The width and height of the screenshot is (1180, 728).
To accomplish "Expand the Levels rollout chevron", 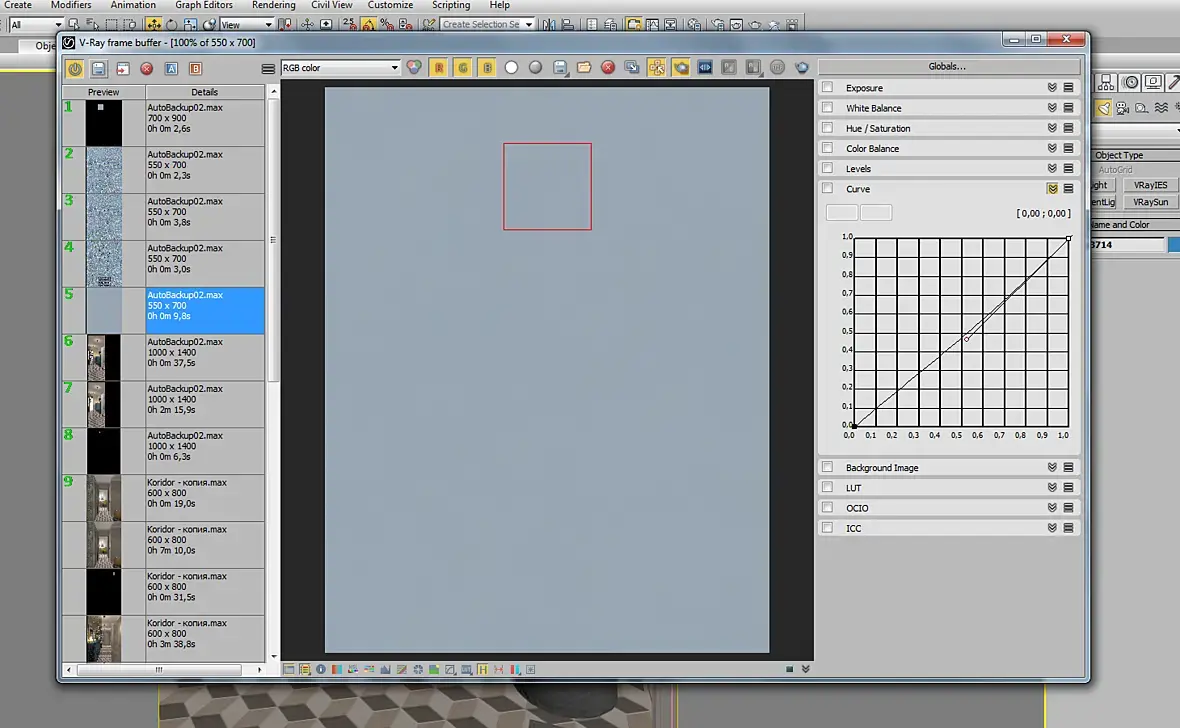I will 1052,169.
